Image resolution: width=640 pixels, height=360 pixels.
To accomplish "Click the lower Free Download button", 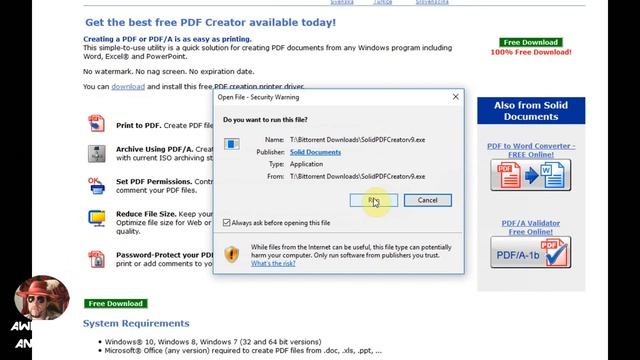I will point(116,303).
